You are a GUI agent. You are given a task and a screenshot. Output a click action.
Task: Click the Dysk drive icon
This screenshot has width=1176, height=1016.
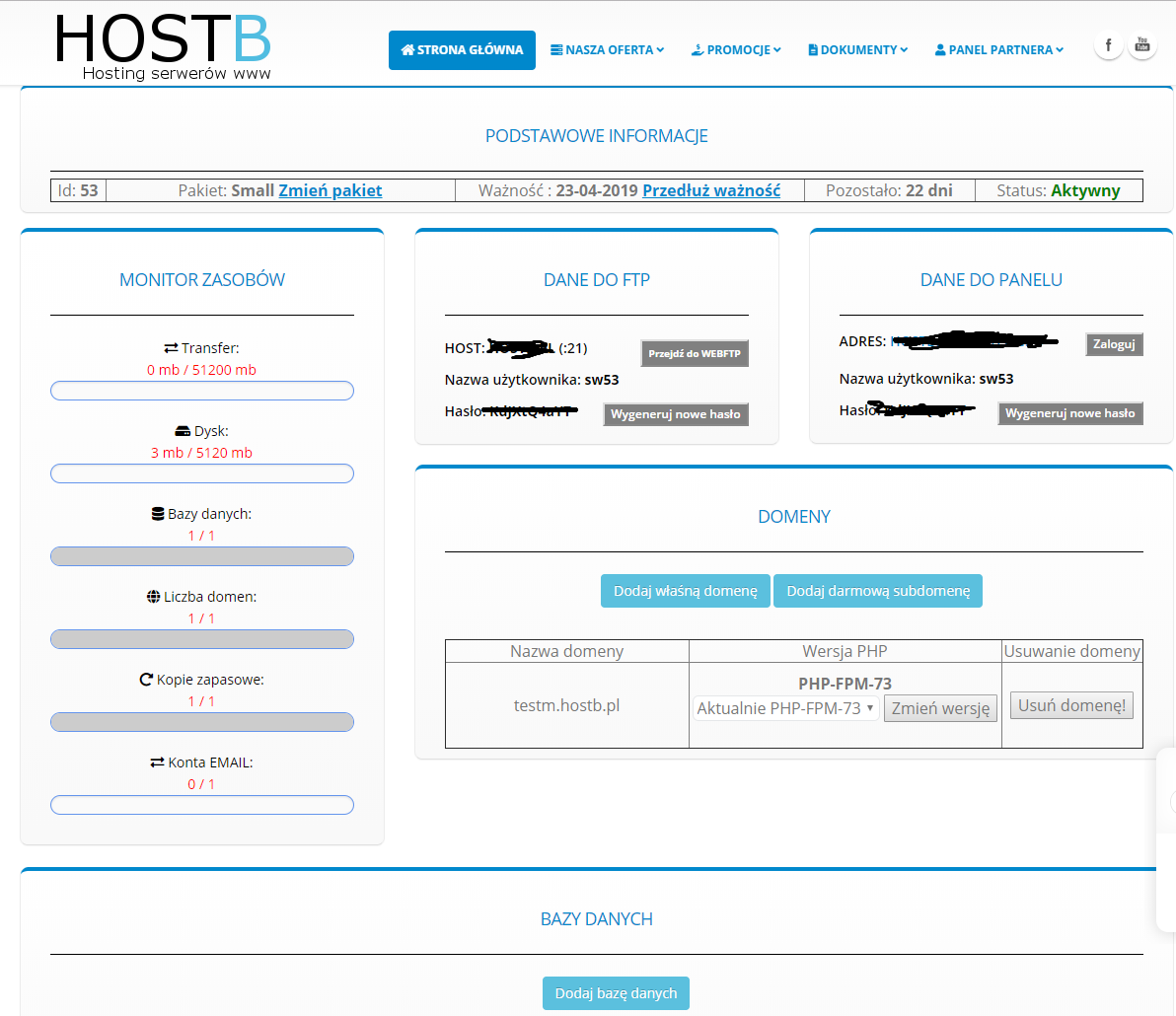click(x=183, y=431)
